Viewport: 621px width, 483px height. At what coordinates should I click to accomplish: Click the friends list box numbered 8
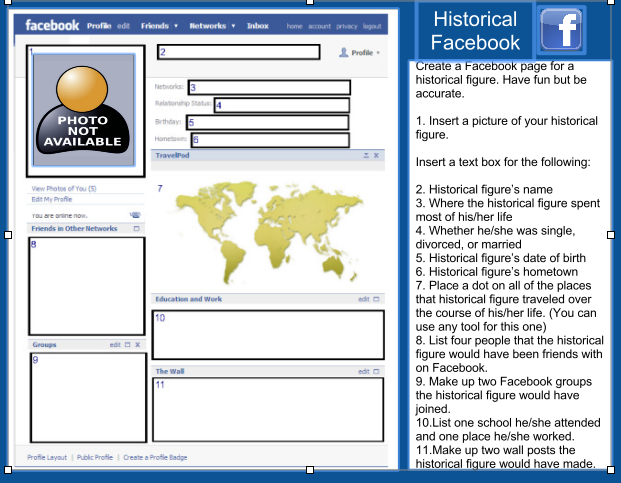(87, 286)
